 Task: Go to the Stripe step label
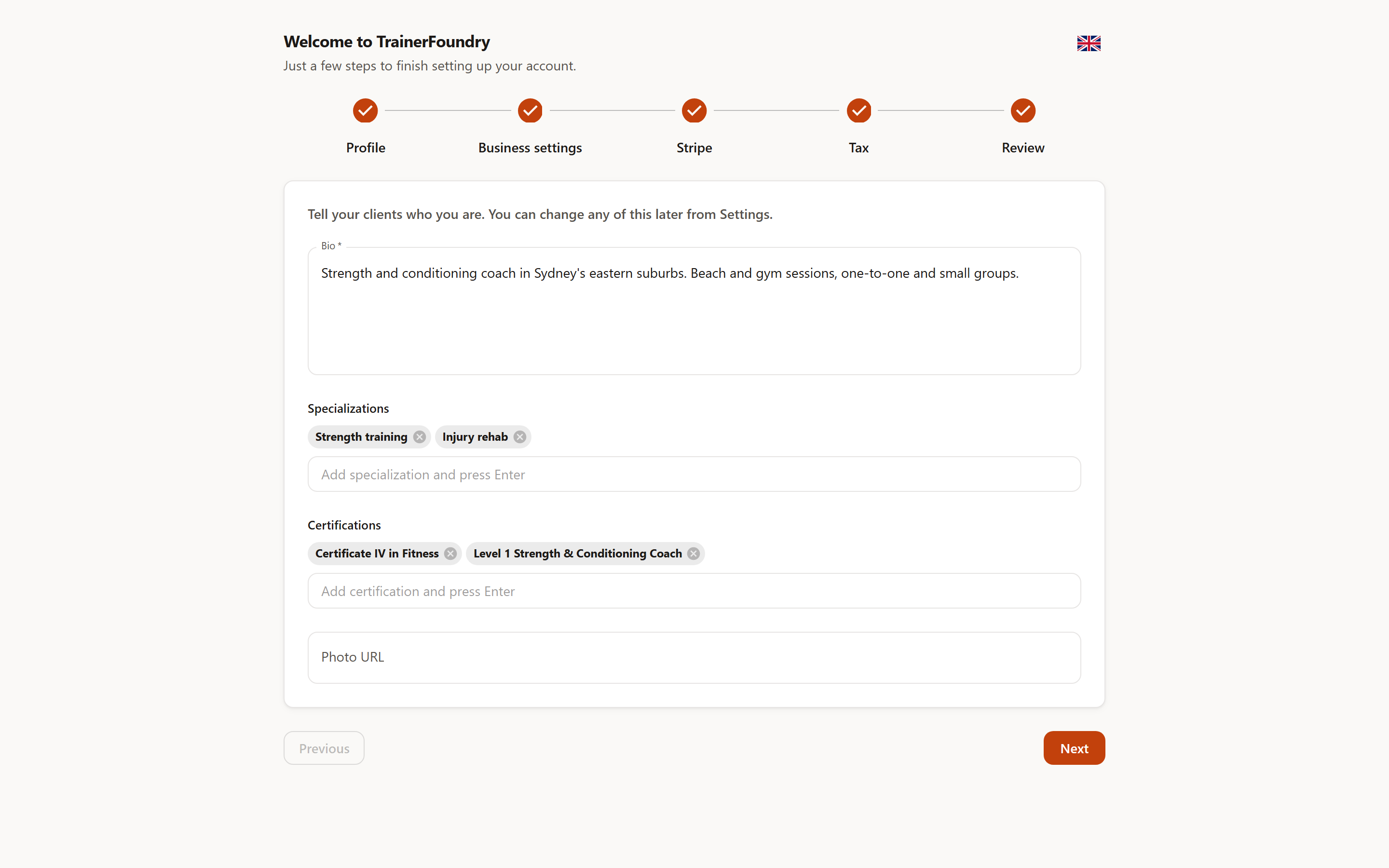694,148
